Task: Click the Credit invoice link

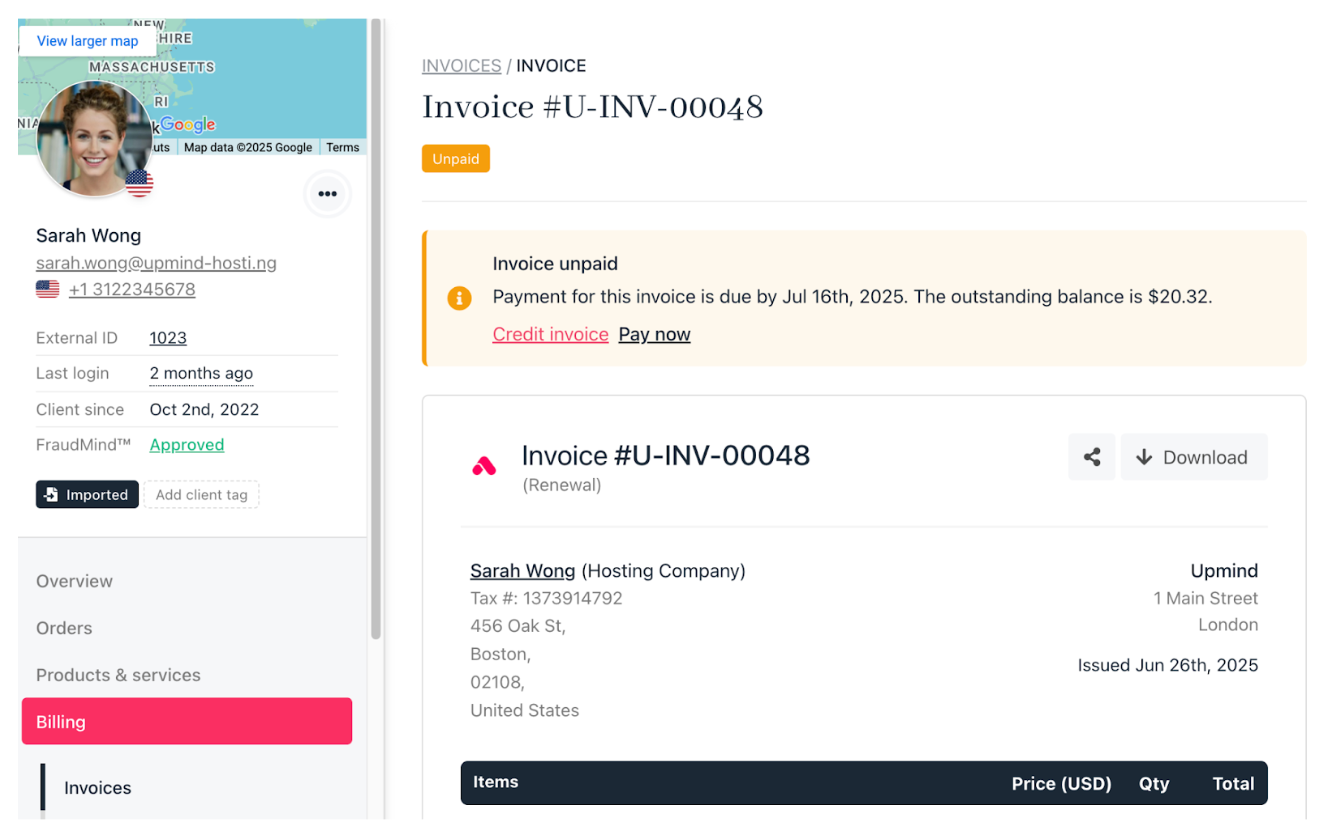Action: point(550,334)
